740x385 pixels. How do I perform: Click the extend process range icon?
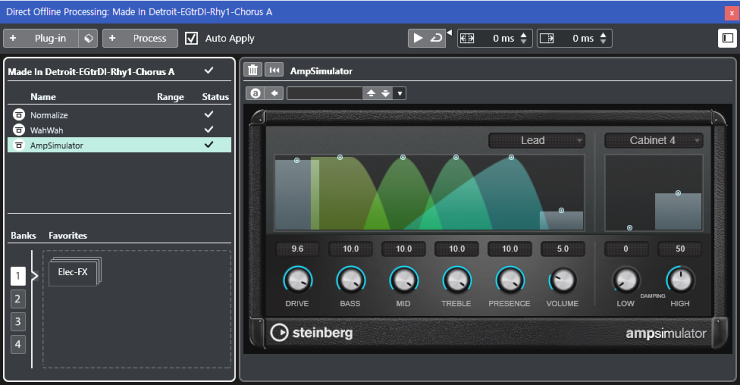click(467, 38)
